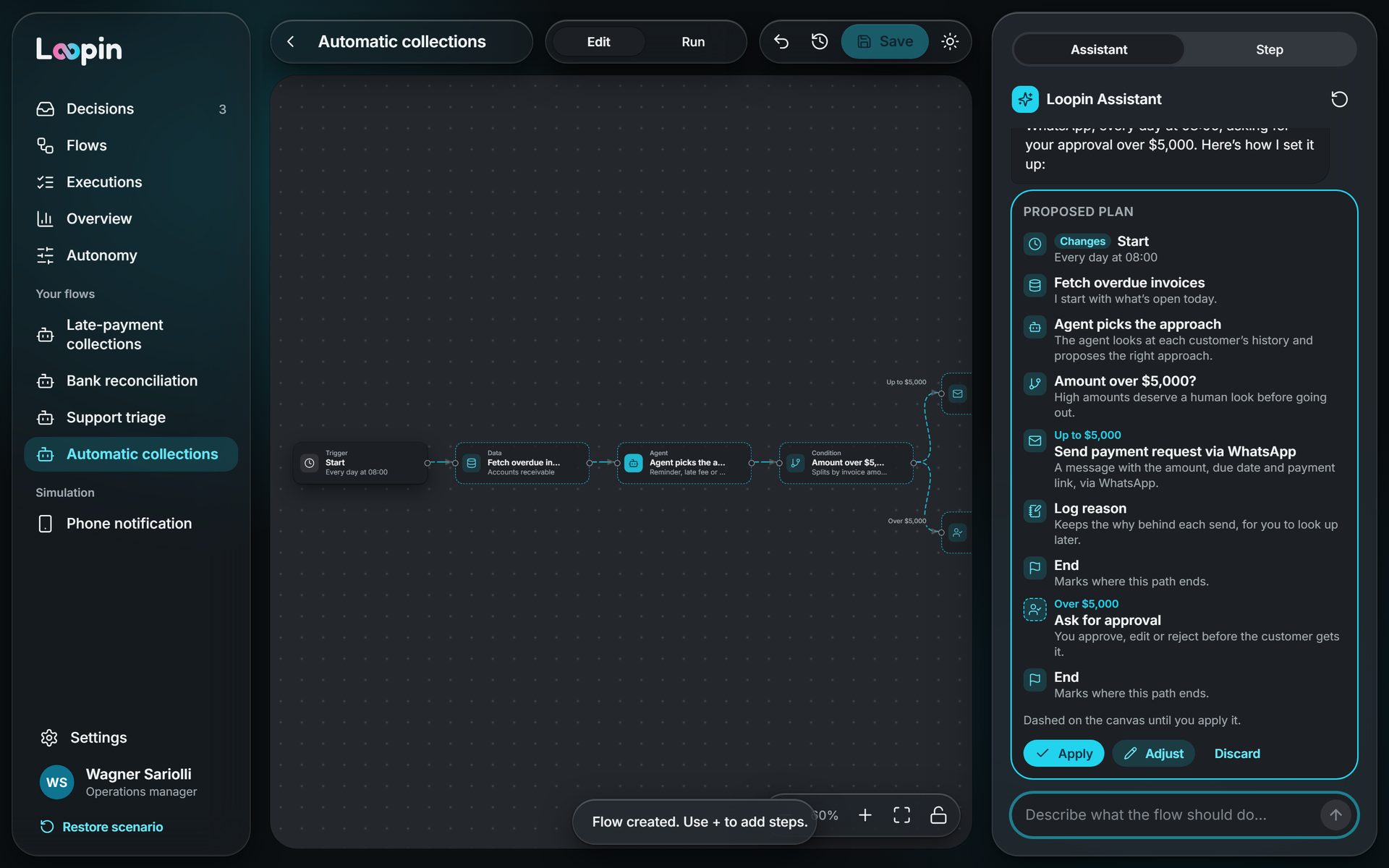Screen dimensions: 1389x868
Task: Click the Send payment request via WhatsApp step
Action: pyautogui.click(x=1184, y=459)
